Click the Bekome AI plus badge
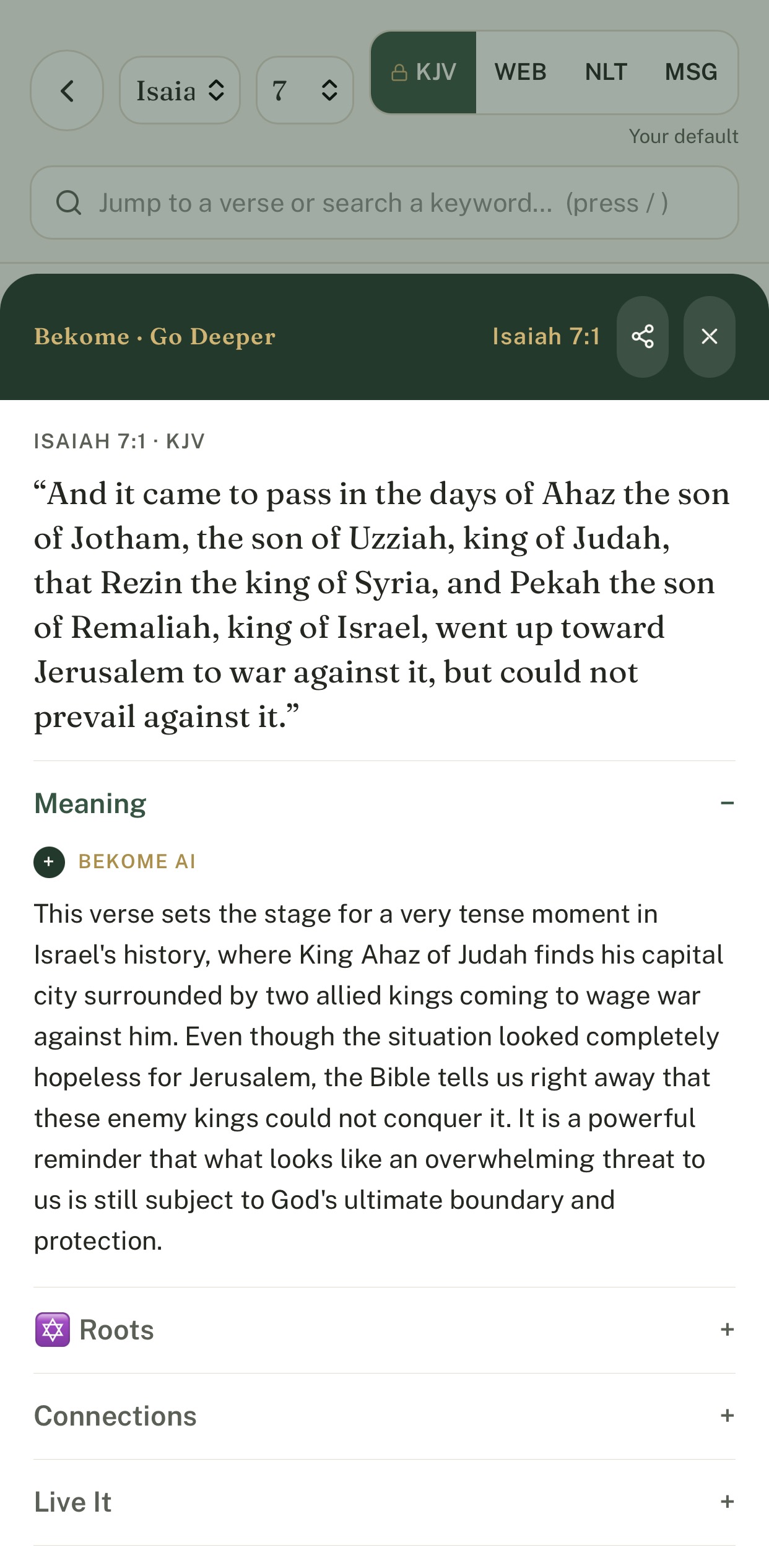769x1568 pixels. [x=50, y=862]
